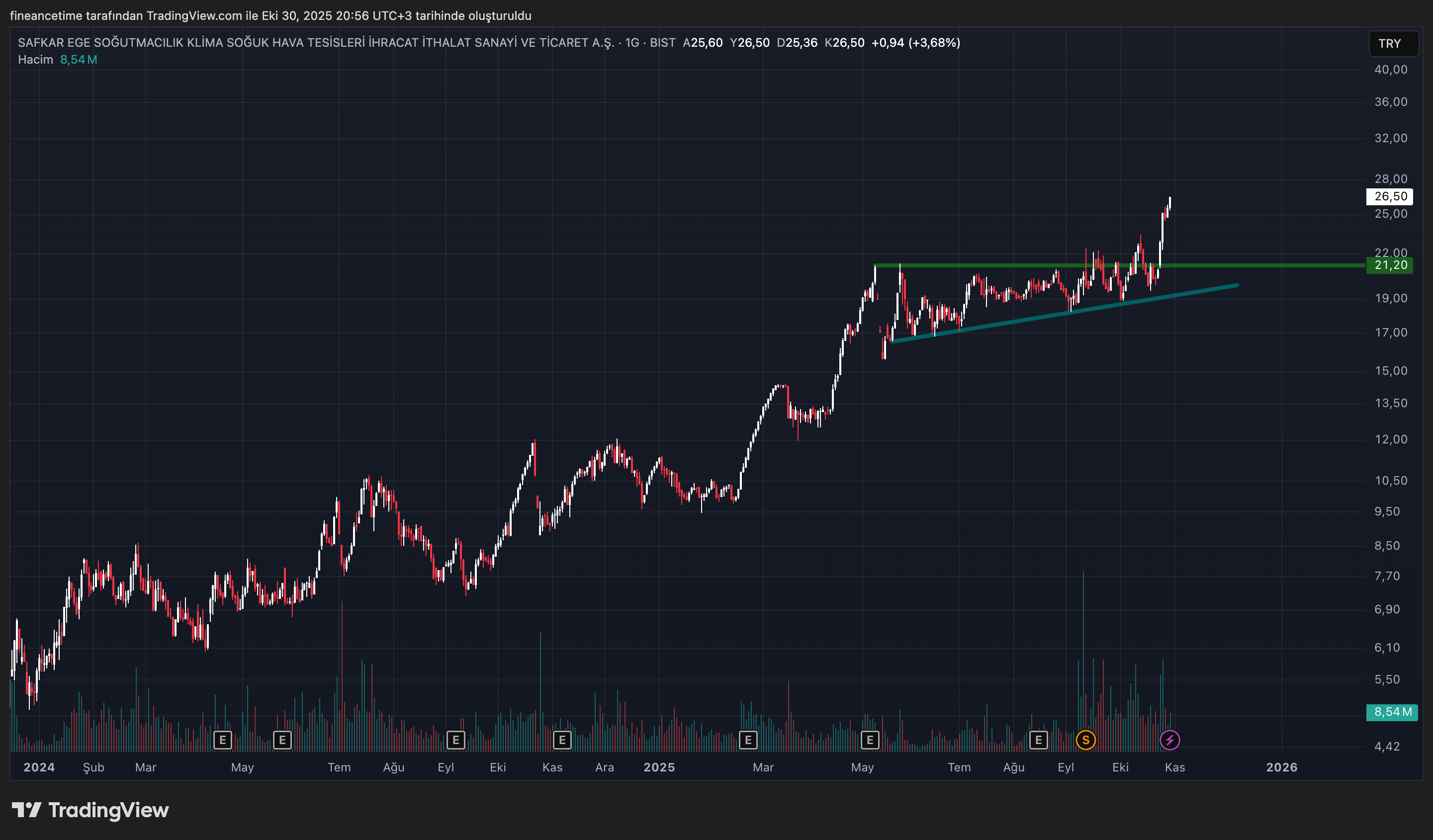Click the TradingView logo
This screenshot has height=840, width=1433.
(x=90, y=810)
